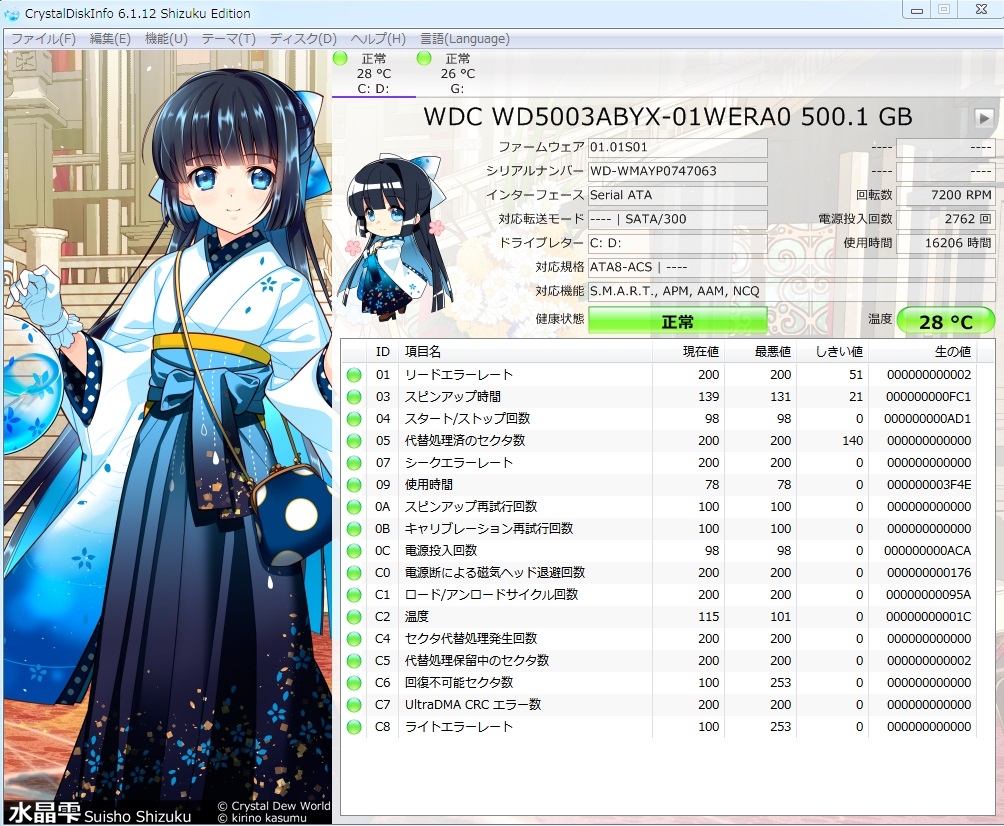The height and width of the screenshot is (826, 1004).
Task: Open the ディスク(D) menu
Action: [303, 38]
